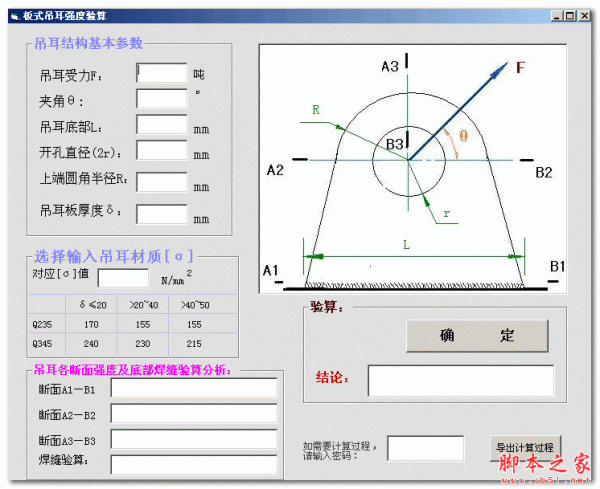Focus the password field for 计算过程
This screenshot has width=600, height=489.
(x=426, y=448)
